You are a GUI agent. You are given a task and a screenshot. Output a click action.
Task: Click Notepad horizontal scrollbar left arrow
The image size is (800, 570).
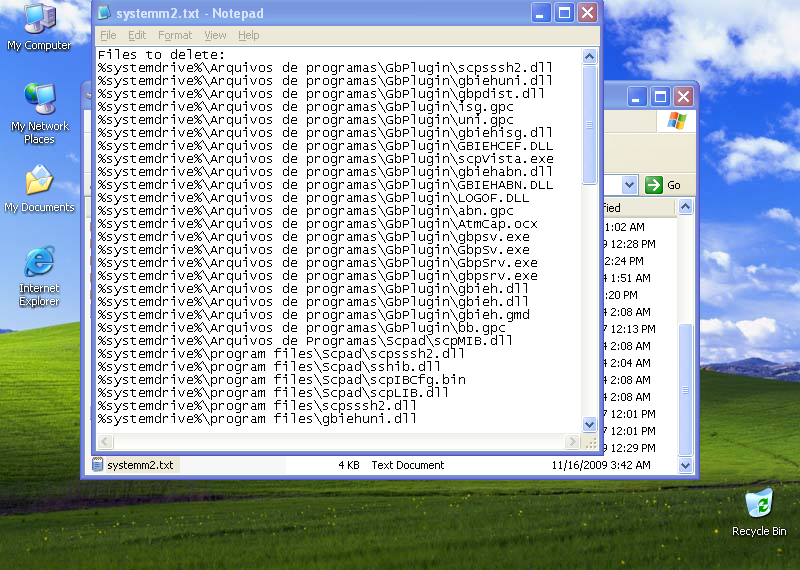coord(105,441)
